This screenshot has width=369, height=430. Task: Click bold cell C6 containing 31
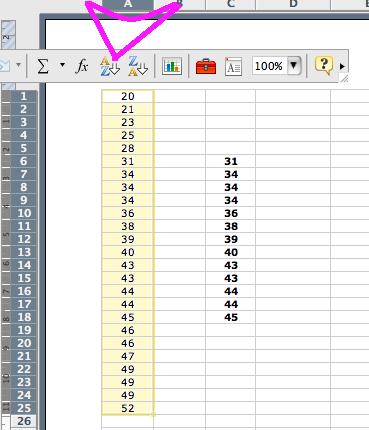click(x=231, y=161)
